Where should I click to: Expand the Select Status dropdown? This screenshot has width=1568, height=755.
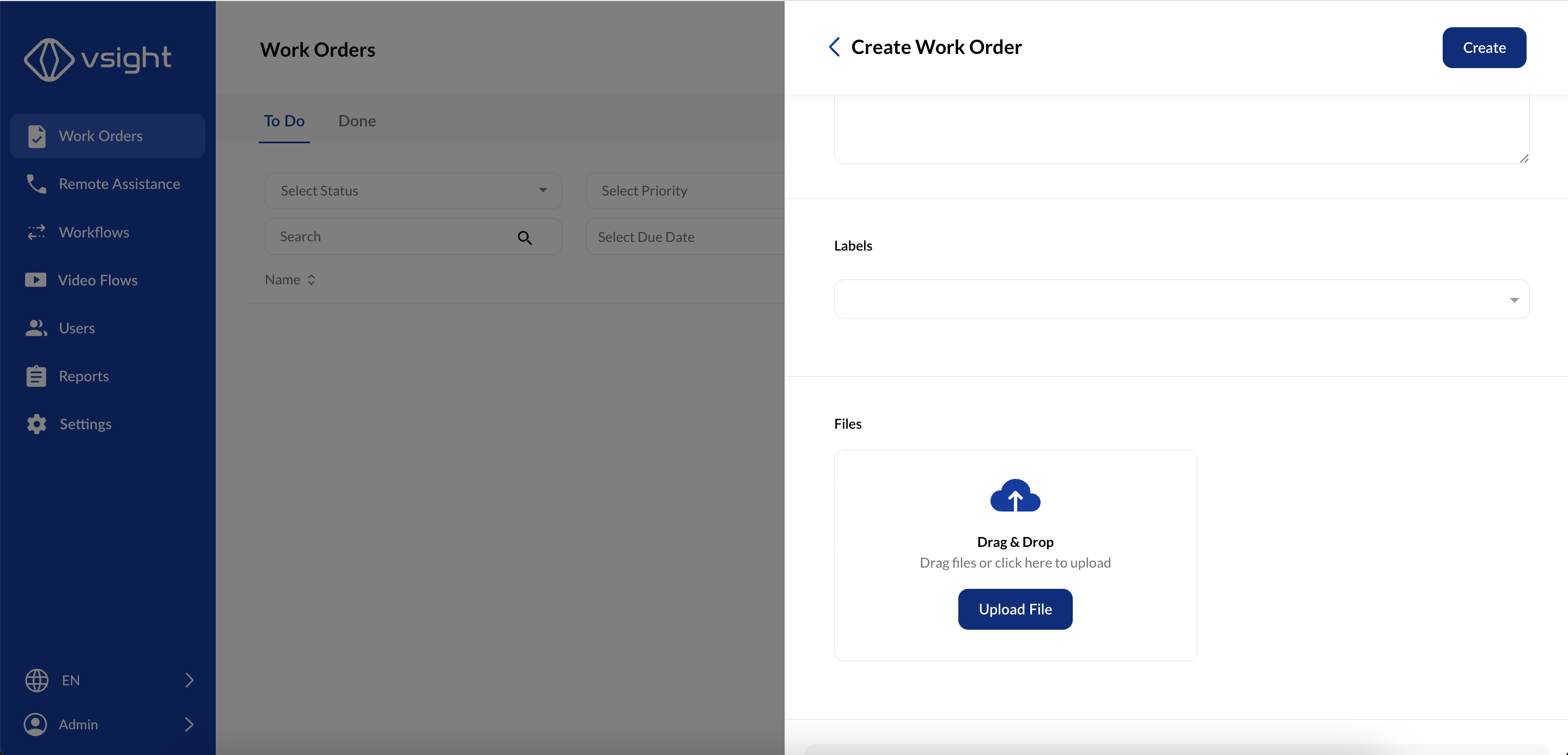click(414, 191)
